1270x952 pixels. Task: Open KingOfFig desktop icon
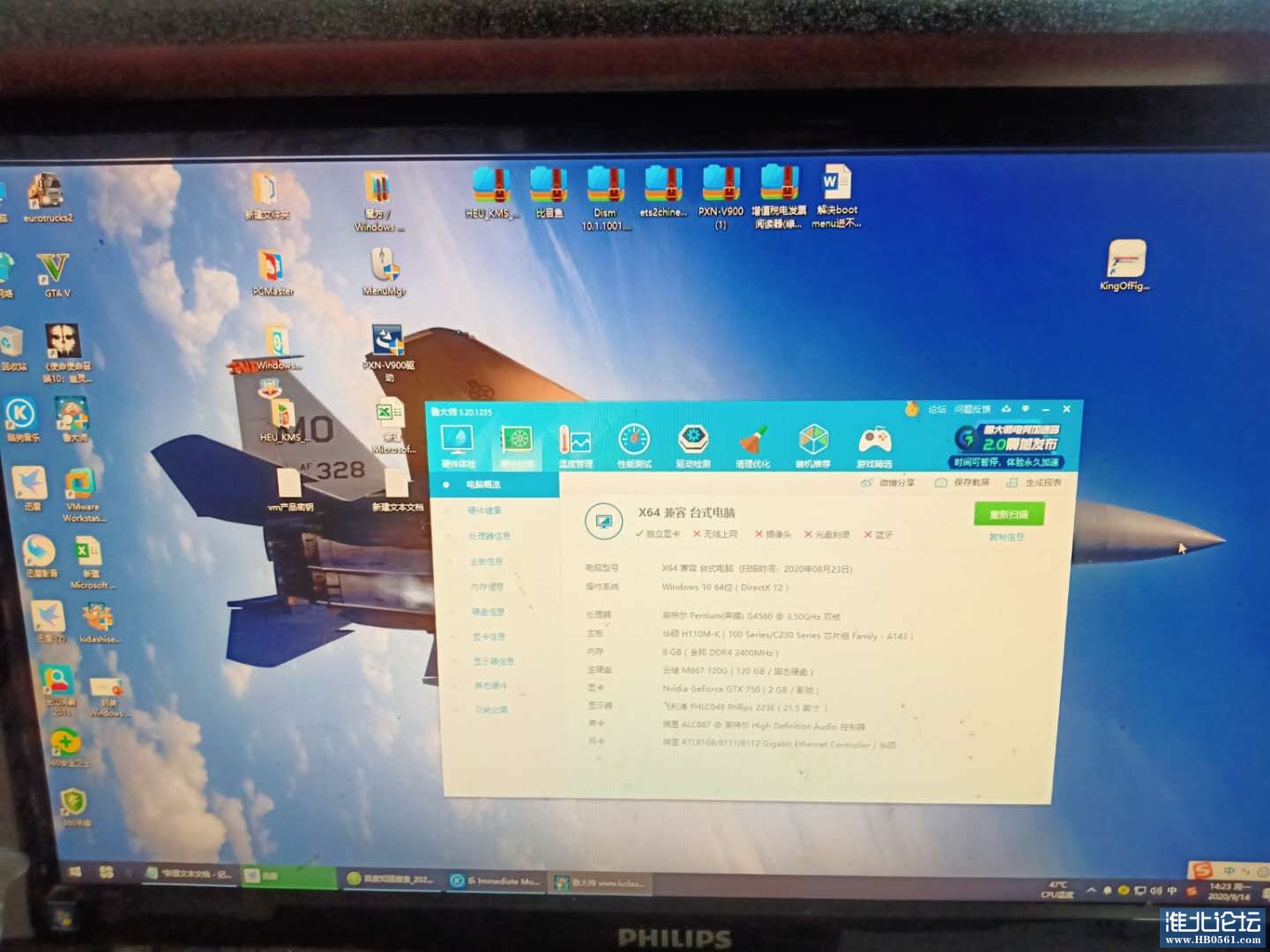point(1126,264)
